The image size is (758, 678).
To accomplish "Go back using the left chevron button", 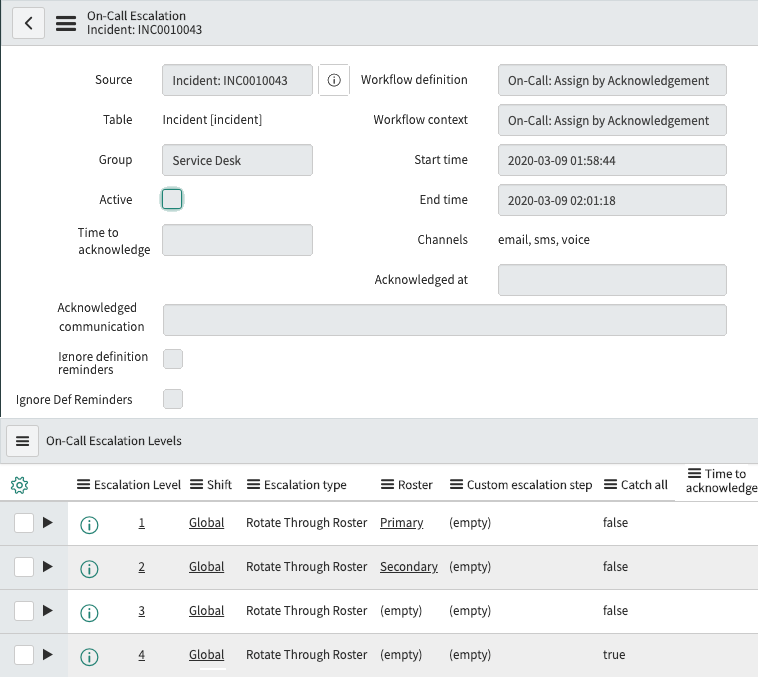I will pyautogui.click(x=29, y=23).
